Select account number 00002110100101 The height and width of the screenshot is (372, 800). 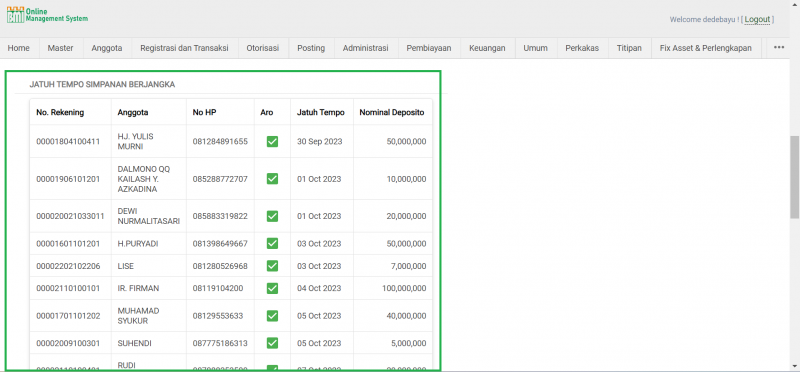click(x=68, y=288)
